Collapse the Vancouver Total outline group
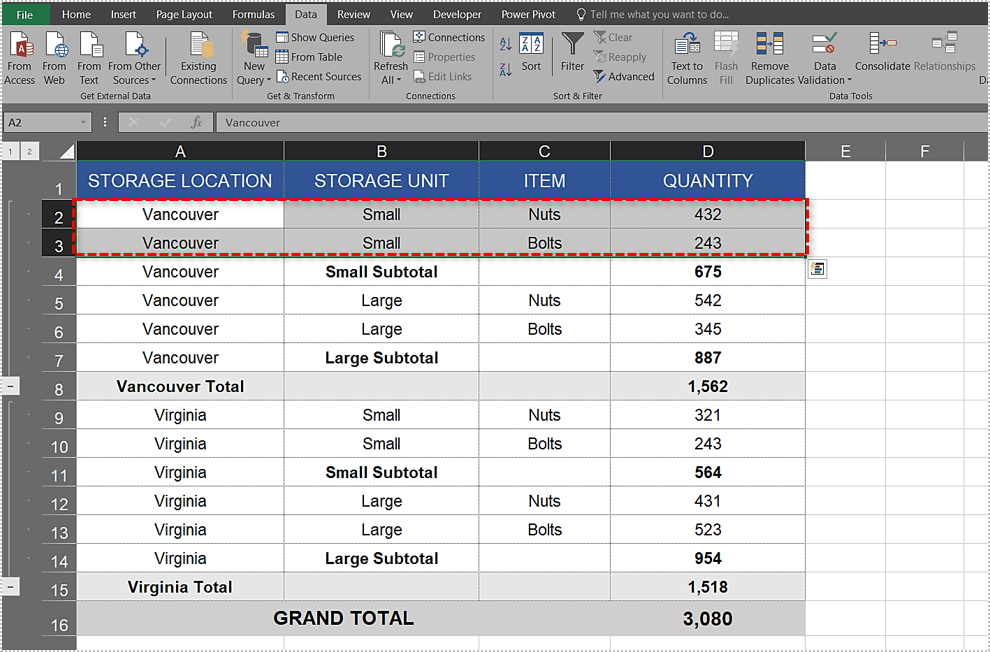The image size is (990, 652). [x=11, y=386]
